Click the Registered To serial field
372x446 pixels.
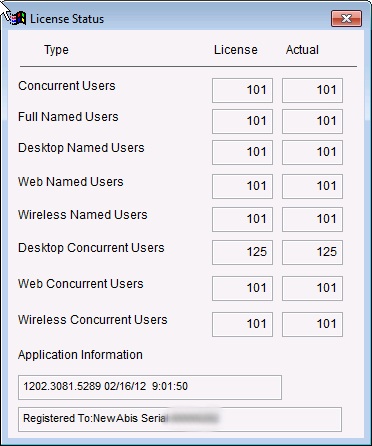(180, 419)
